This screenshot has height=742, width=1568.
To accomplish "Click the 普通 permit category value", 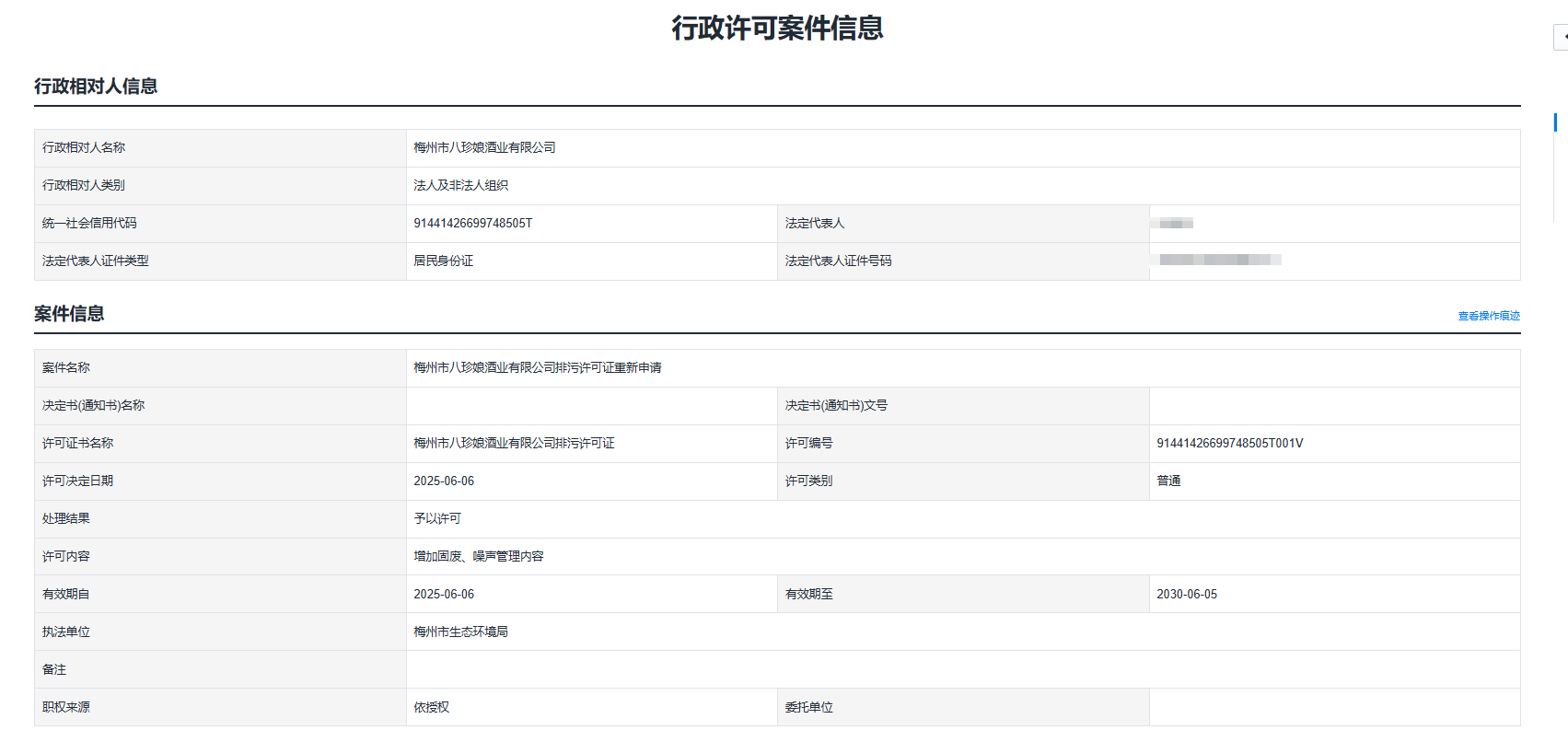I will (1168, 481).
